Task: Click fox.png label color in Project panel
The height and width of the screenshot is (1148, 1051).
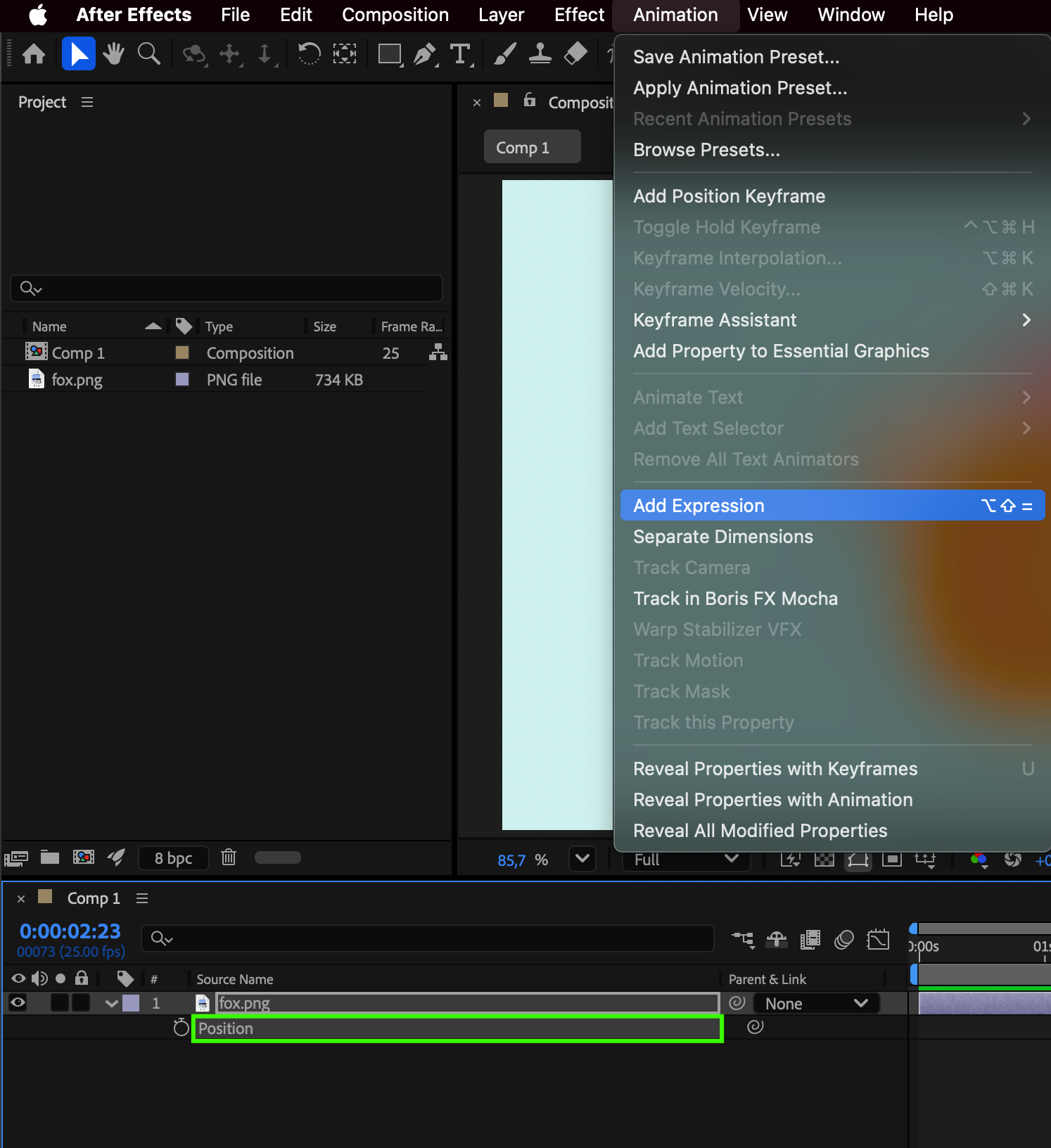Action: point(182,379)
